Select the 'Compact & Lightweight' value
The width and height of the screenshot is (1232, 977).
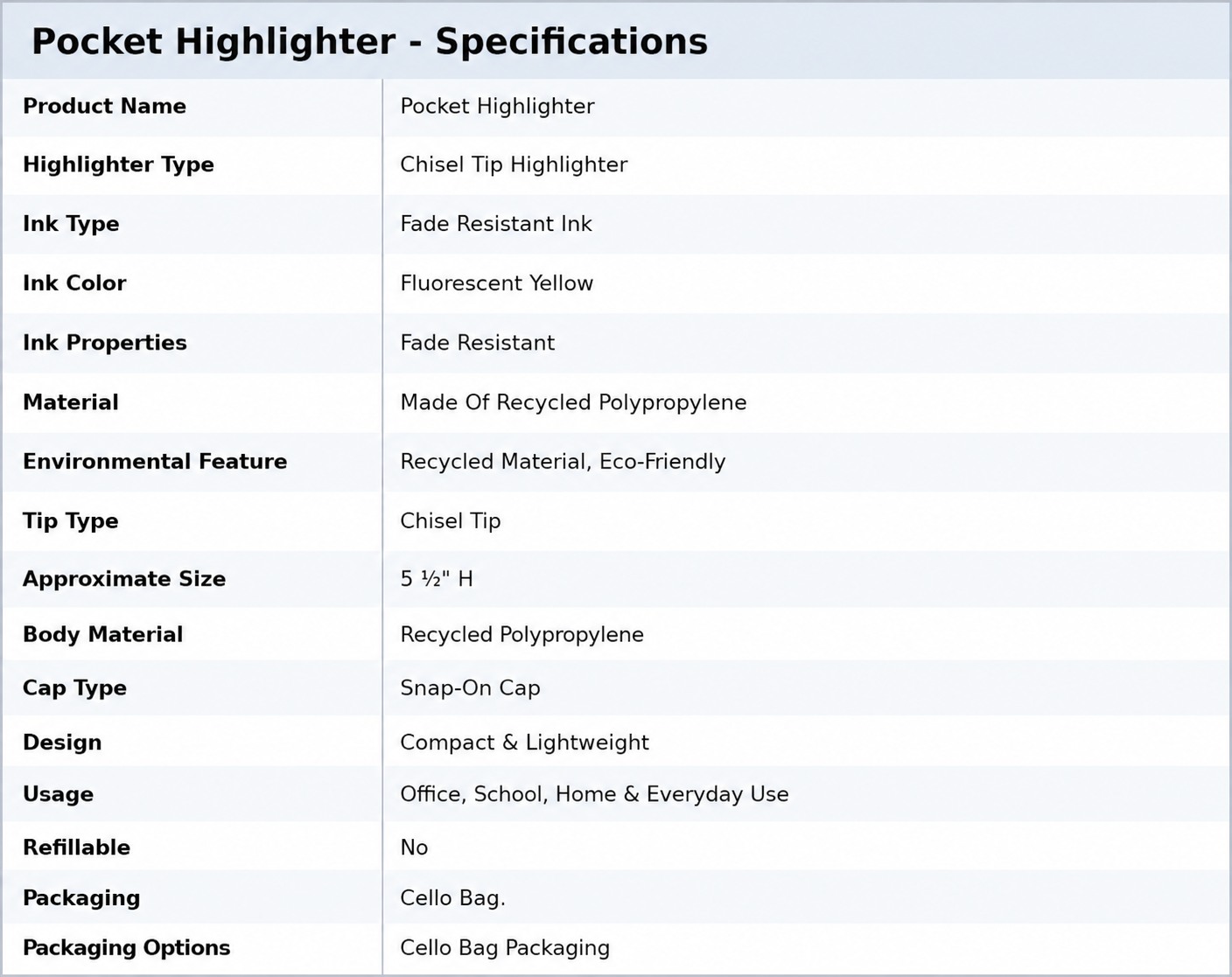[x=524, y=743]
